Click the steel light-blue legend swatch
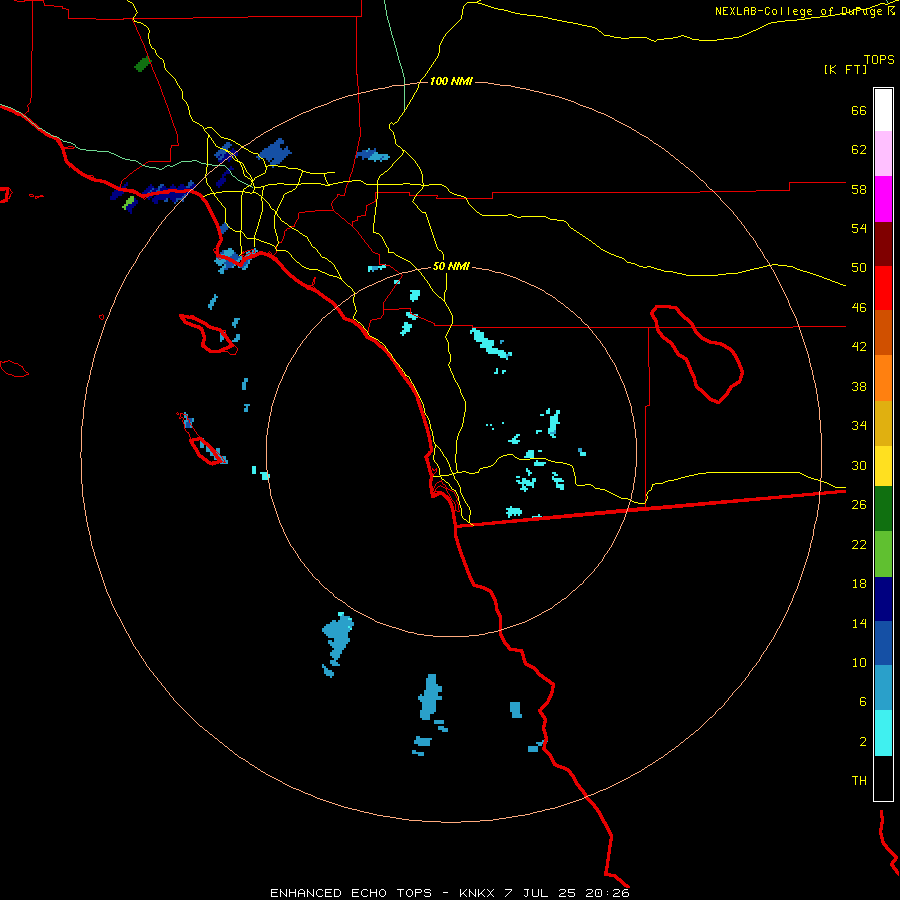The image size is (900, 900). (x=883, y=687)
